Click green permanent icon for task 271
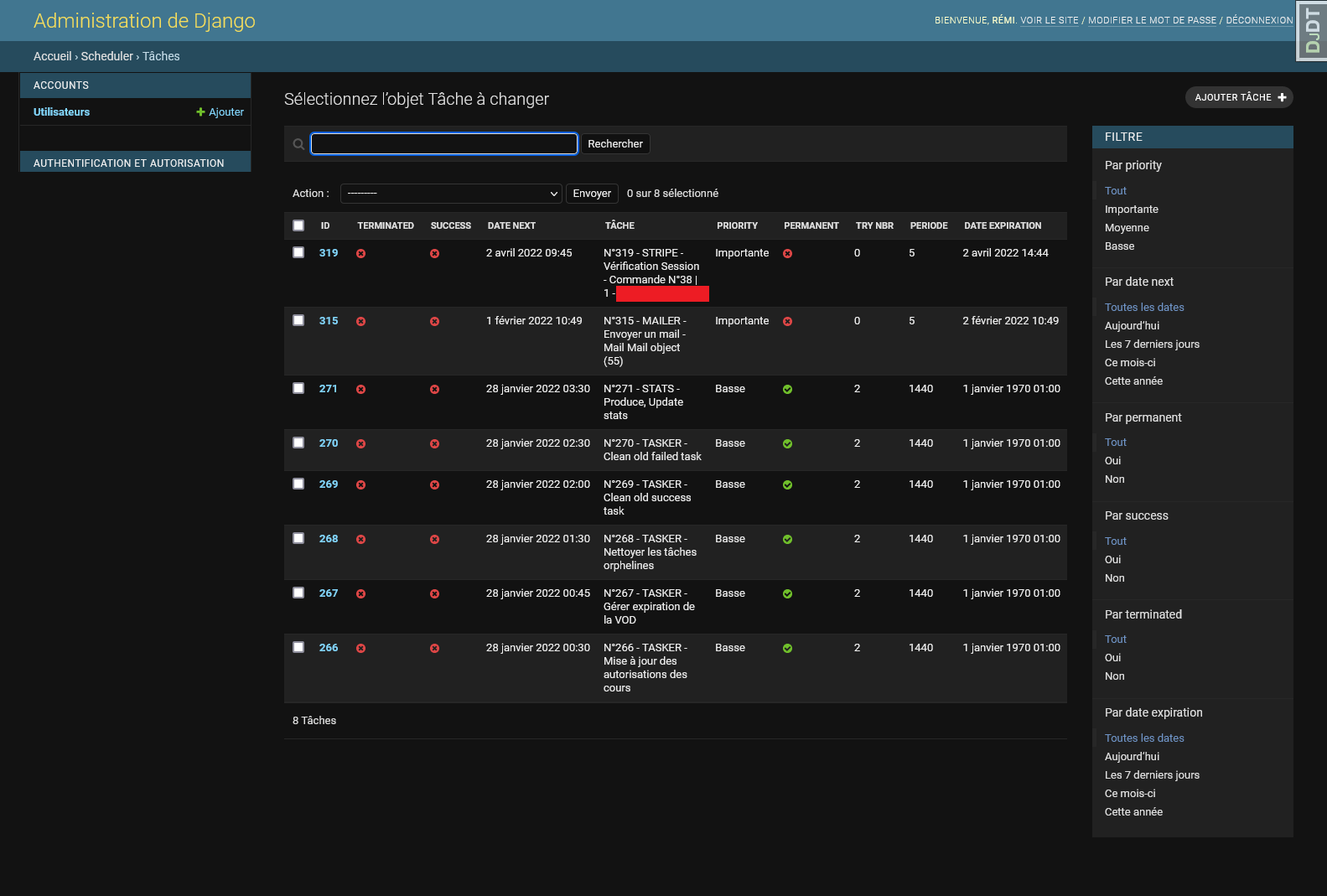This screenshot has height=896, width=1327. coord(787,390)
